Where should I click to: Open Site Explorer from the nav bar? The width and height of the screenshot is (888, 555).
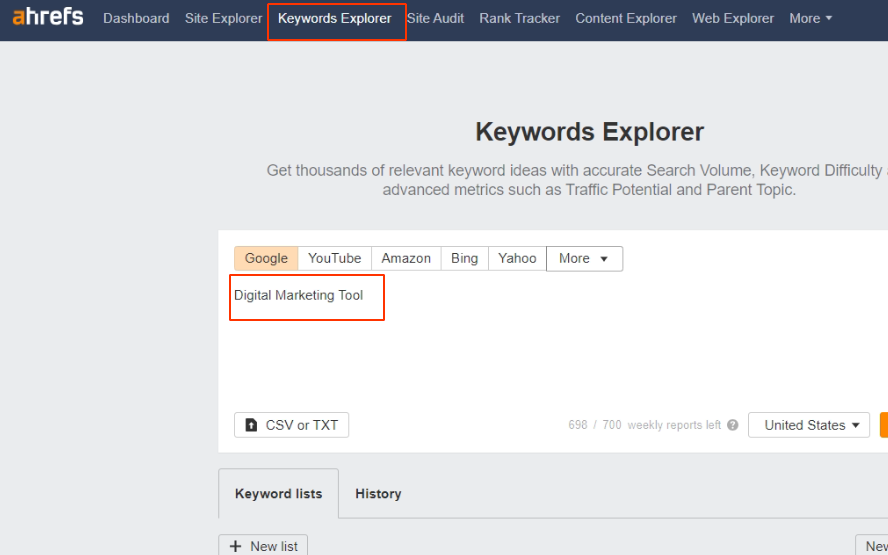223,18
